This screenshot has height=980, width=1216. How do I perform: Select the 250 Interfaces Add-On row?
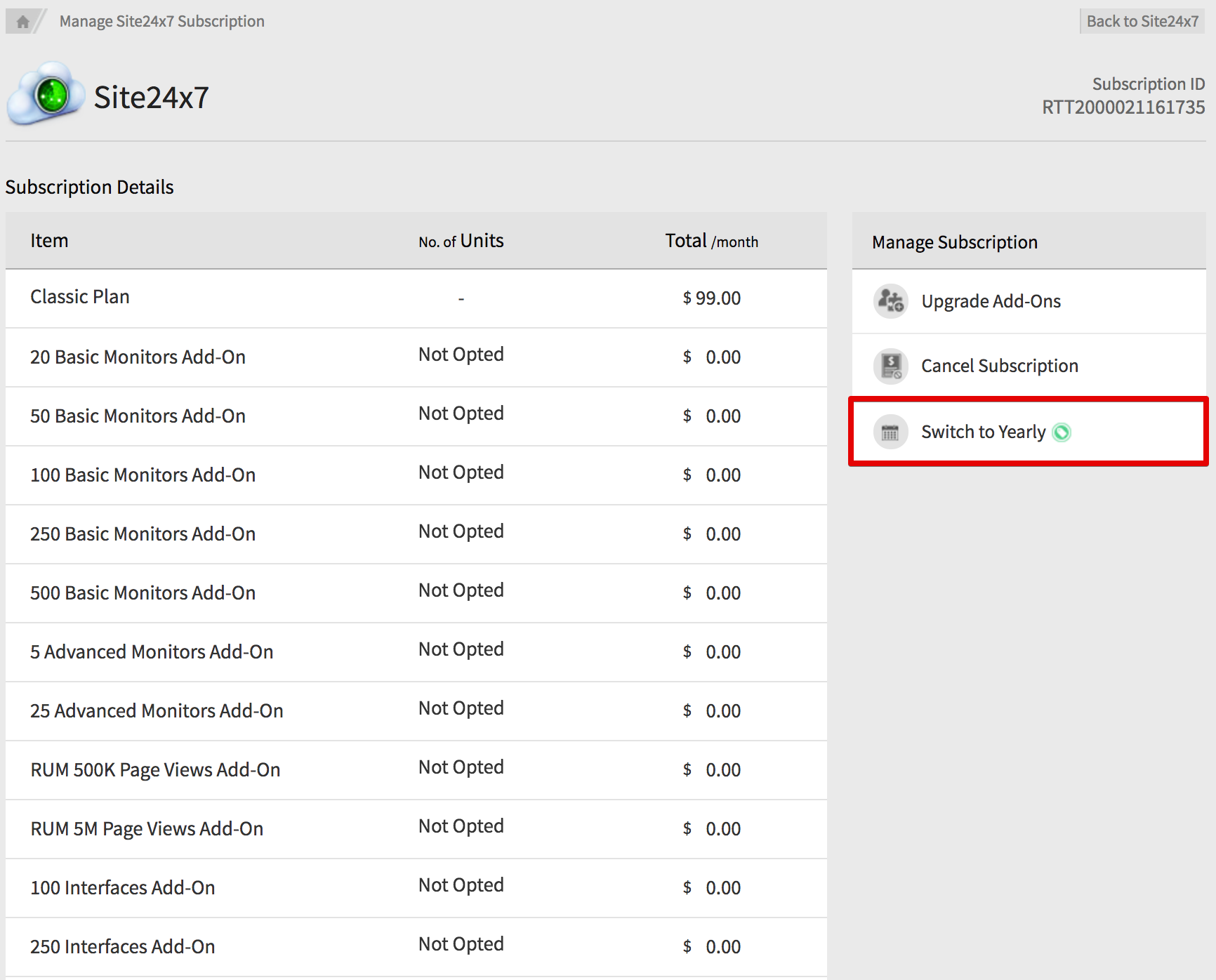(122, 947)
